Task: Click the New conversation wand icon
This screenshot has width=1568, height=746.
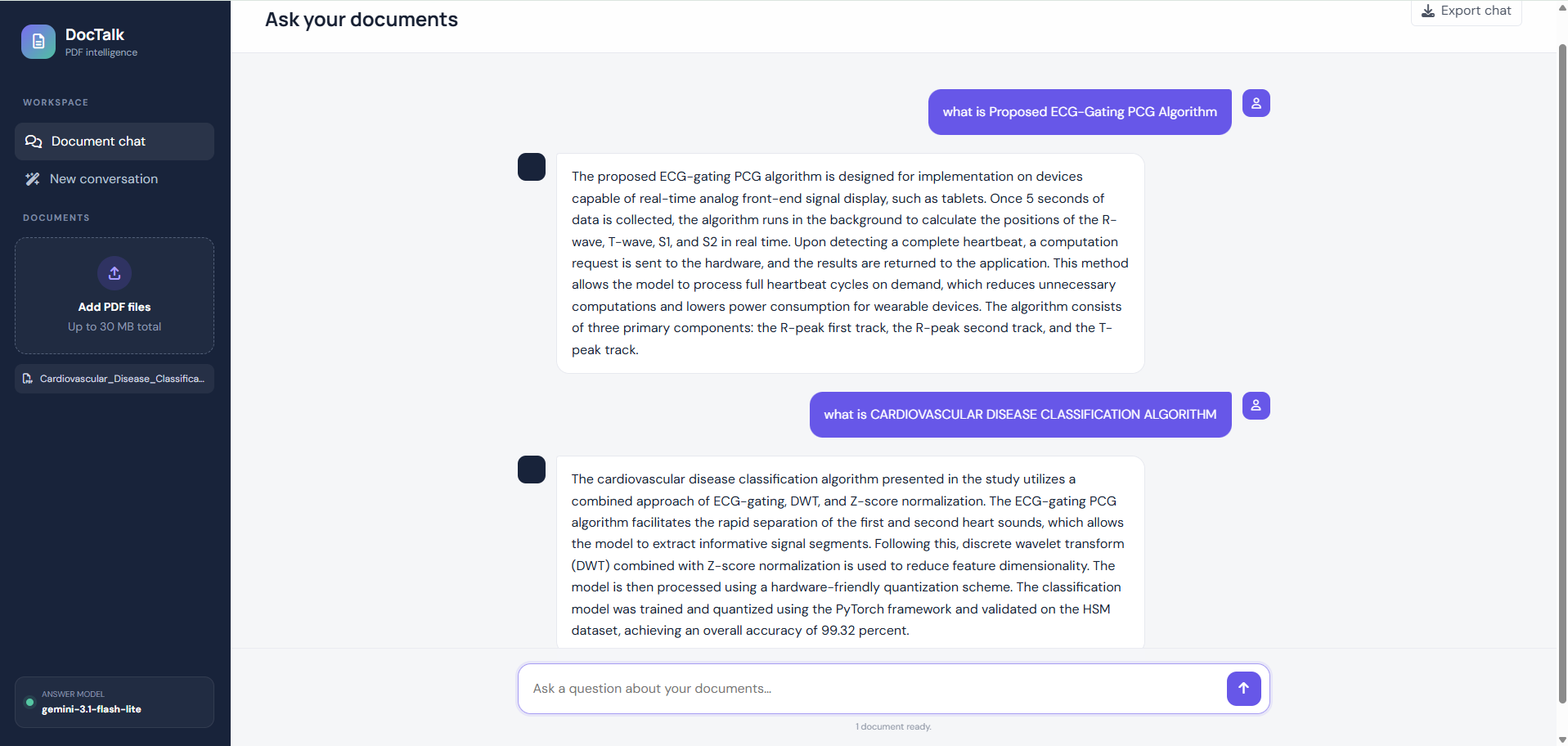Action: [33, 179]
